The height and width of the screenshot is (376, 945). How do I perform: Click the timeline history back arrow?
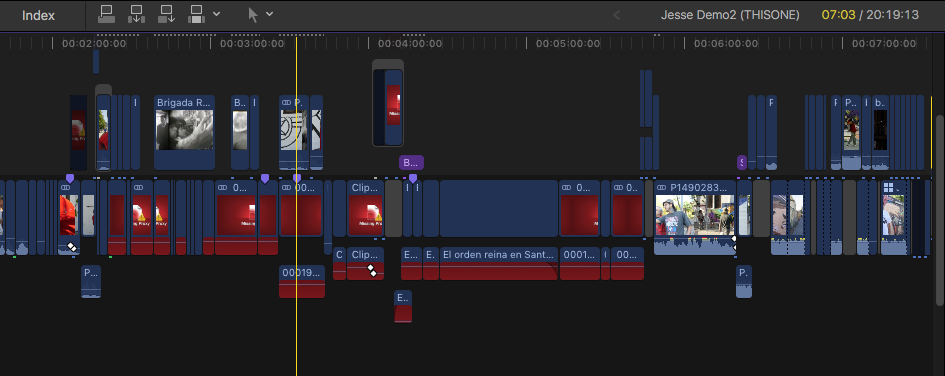point(616,15)
